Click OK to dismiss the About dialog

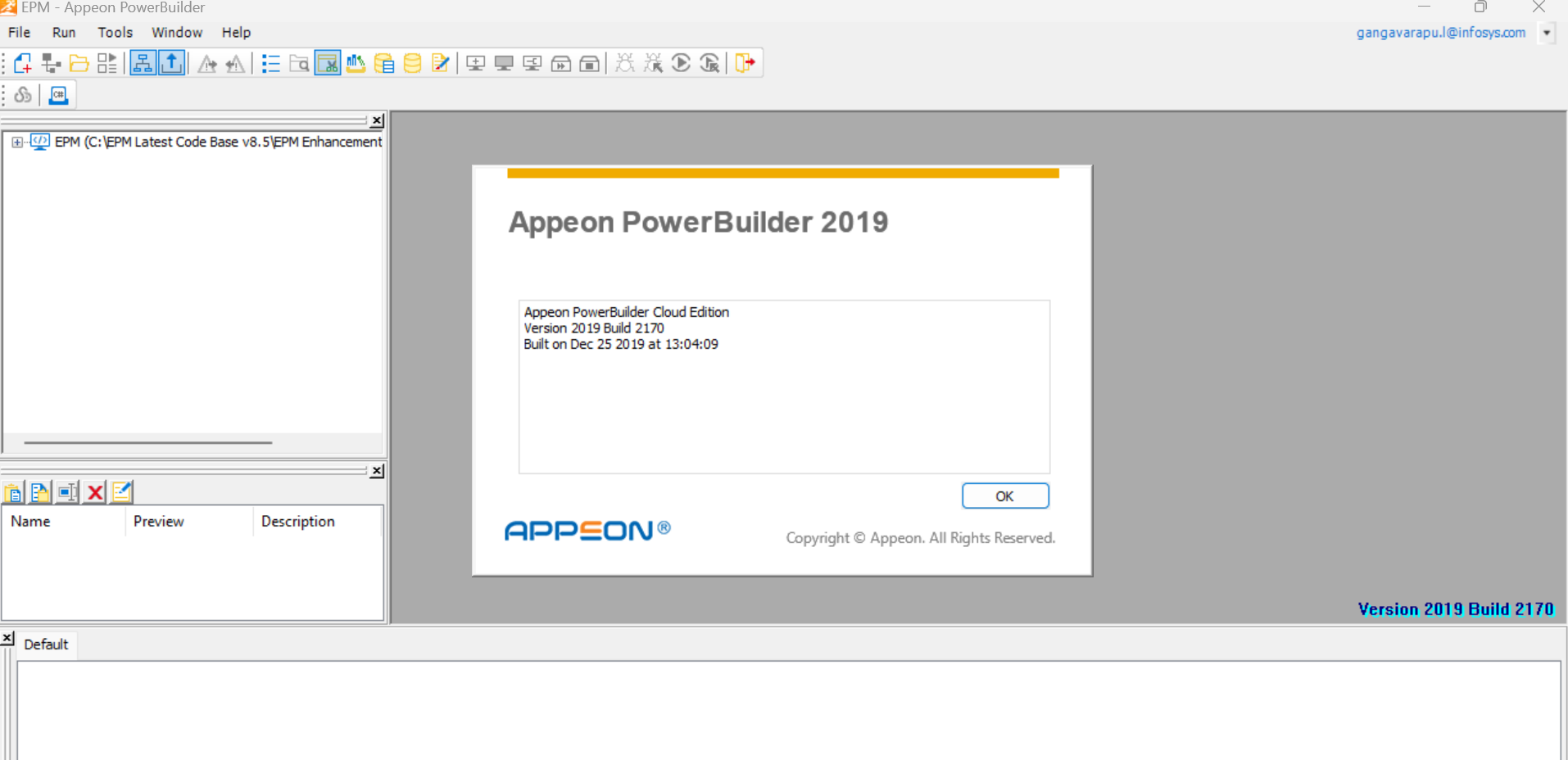point(1004,496)
